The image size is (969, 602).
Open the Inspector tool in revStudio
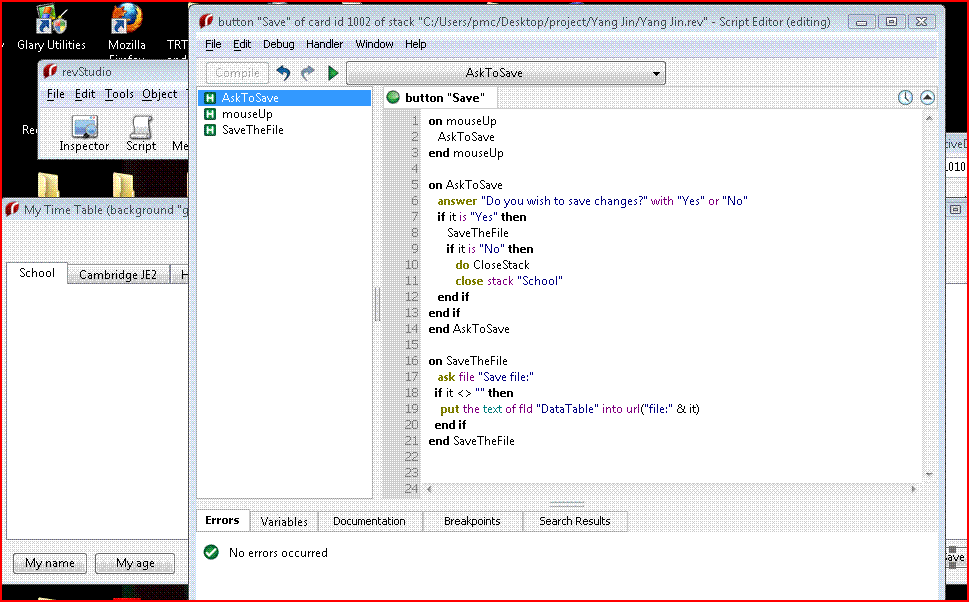tap(84, 134)
